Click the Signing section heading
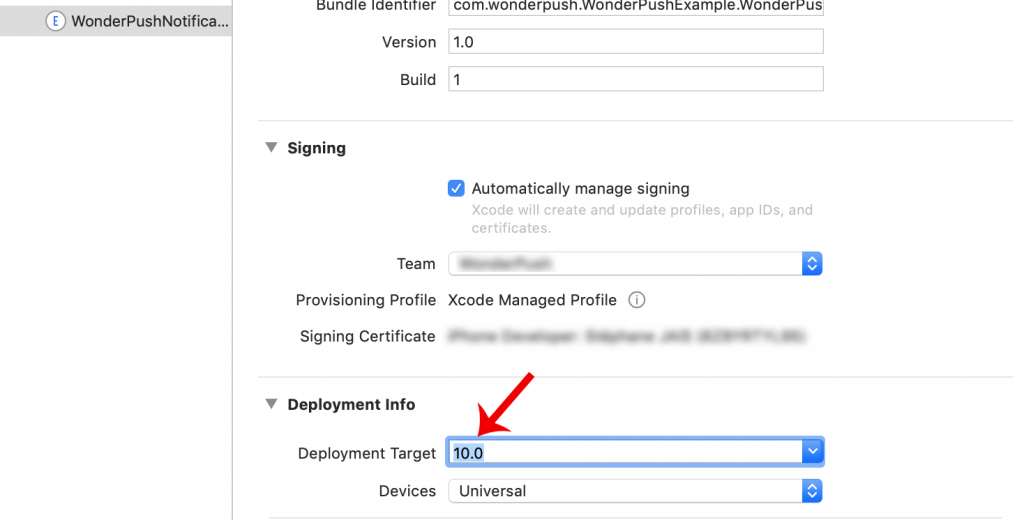 [316, 148]
